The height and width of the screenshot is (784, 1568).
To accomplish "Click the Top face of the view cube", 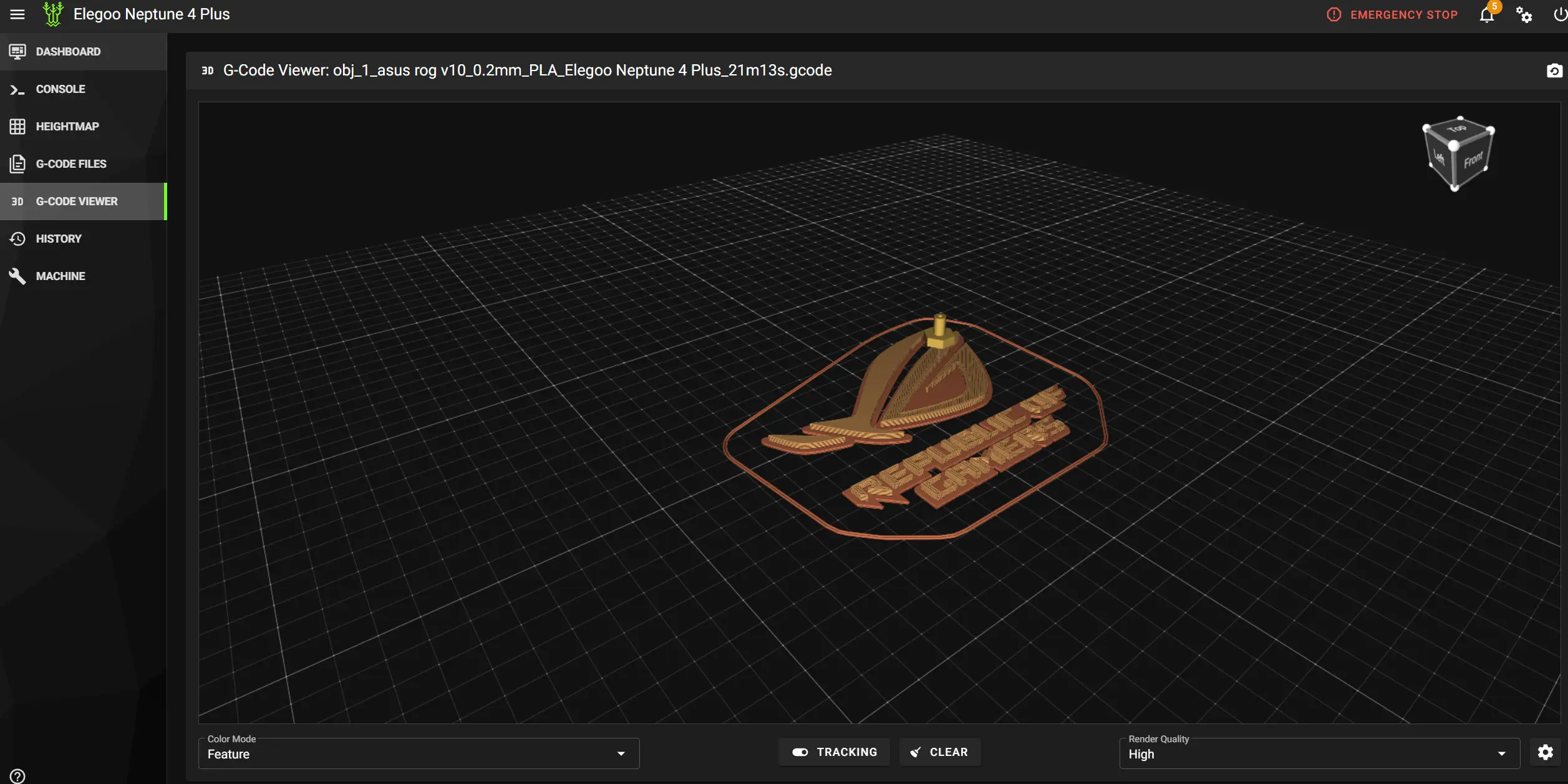I will (x=1458, y=129).
